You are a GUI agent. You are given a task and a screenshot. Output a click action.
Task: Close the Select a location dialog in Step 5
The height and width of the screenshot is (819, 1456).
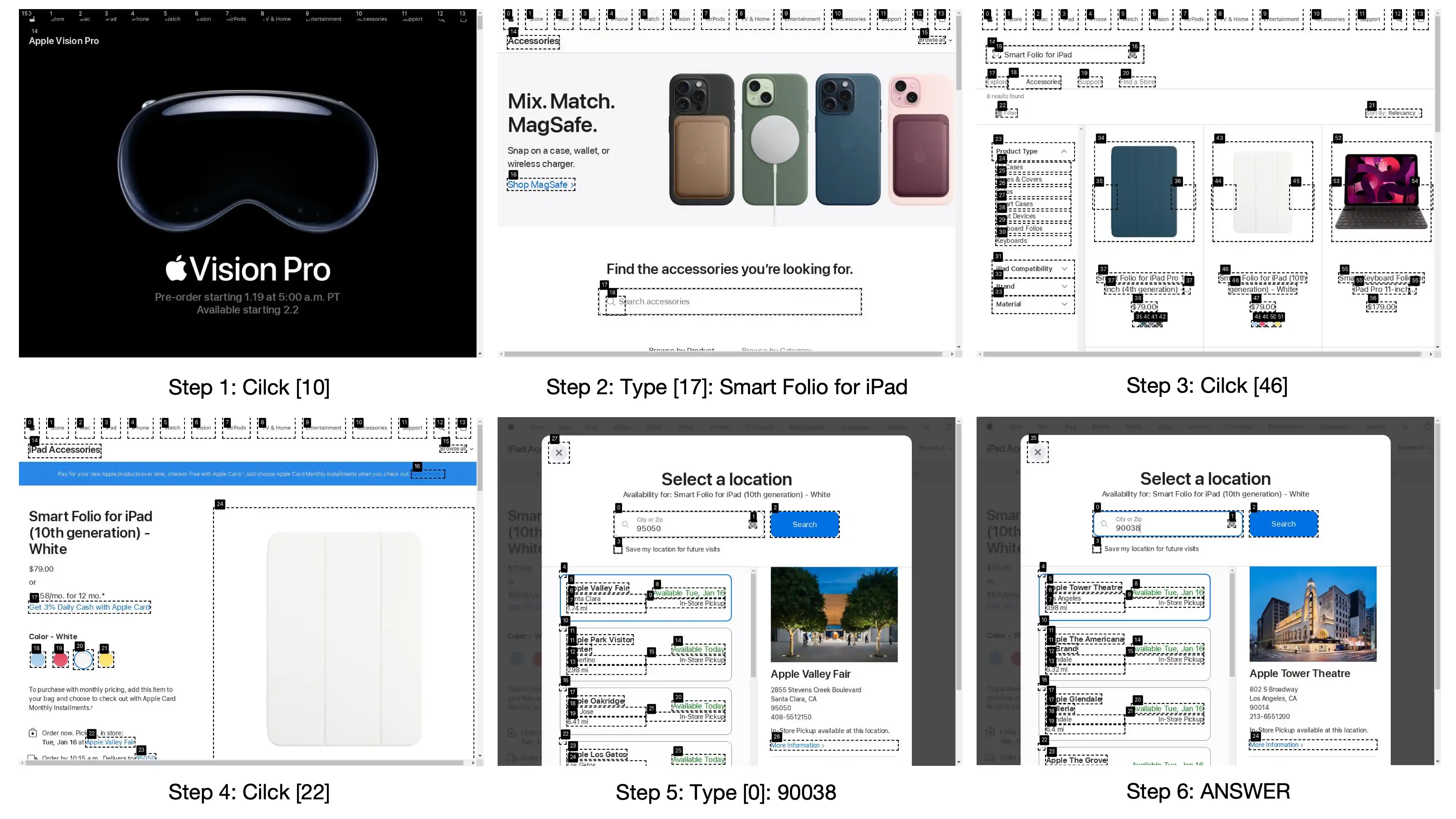click(559, 453)
